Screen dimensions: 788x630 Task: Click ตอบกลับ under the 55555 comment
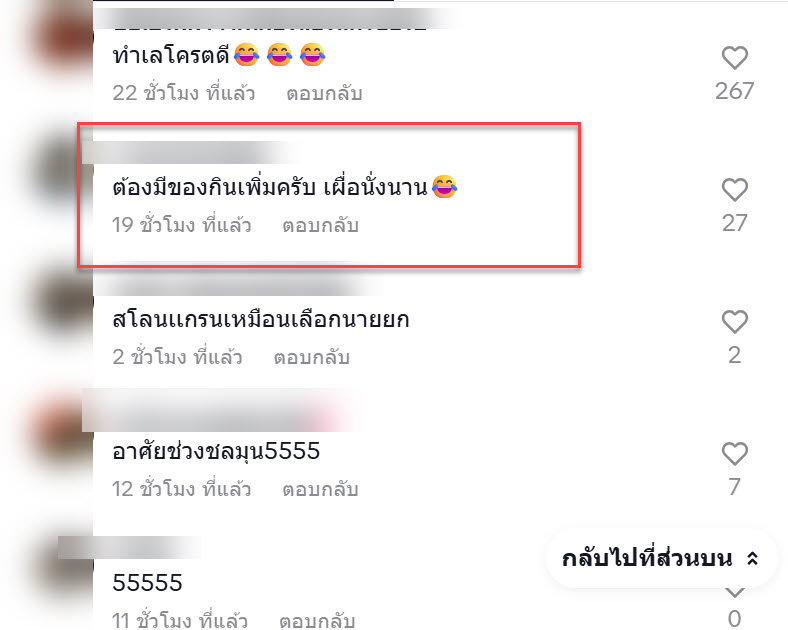[x=317, y=621]
